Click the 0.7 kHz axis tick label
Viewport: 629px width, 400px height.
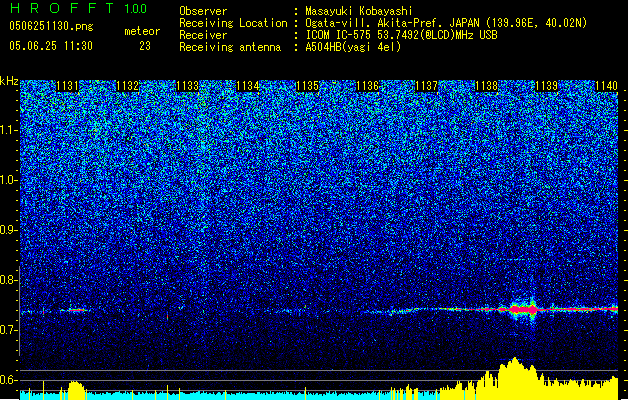point(8,330)
